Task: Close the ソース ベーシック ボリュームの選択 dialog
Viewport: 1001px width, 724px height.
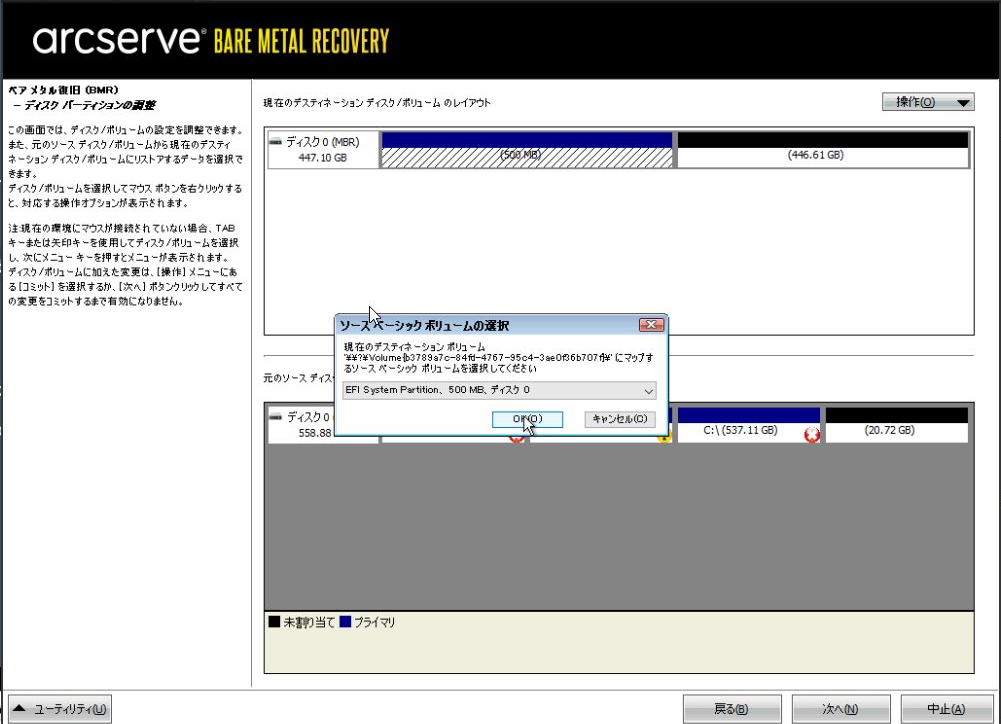Action: coord(651,325)
